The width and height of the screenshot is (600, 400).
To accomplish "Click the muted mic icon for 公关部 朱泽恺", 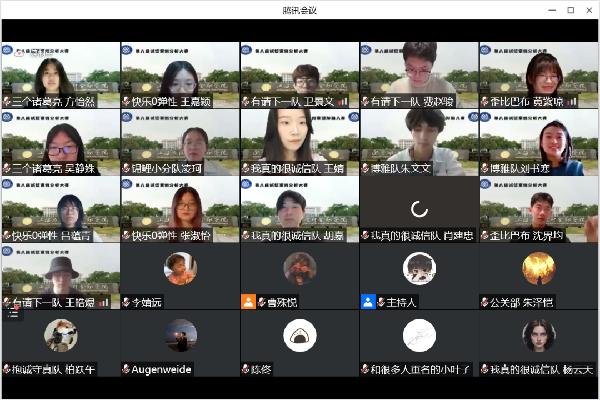I will [486, 301].
